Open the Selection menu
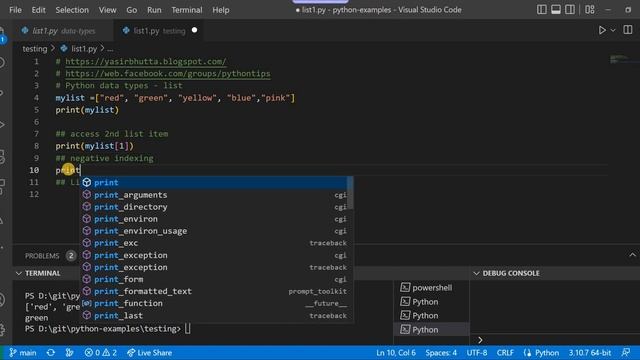The height and width of the screenshot is (360, 640). pos(72,10)
